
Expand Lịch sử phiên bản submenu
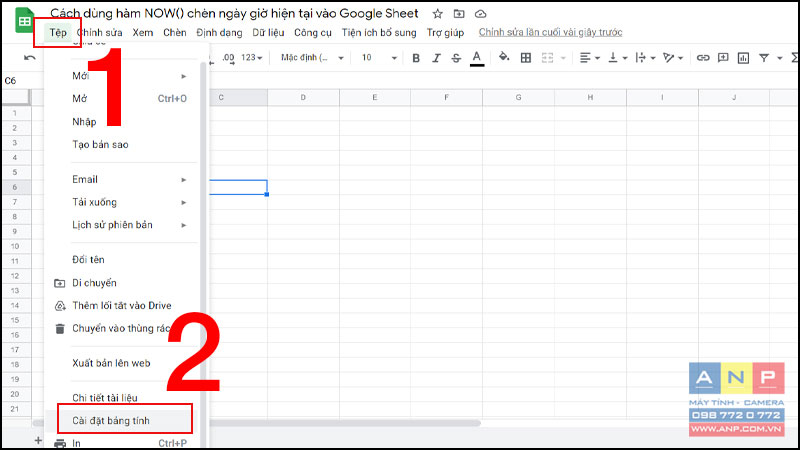pos(184,225)
